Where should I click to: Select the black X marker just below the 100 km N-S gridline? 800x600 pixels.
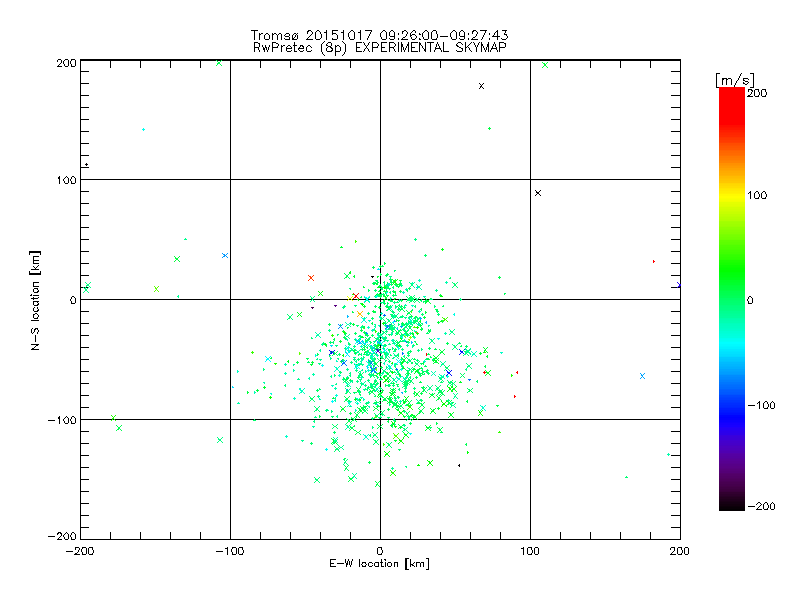click(538, 193)
